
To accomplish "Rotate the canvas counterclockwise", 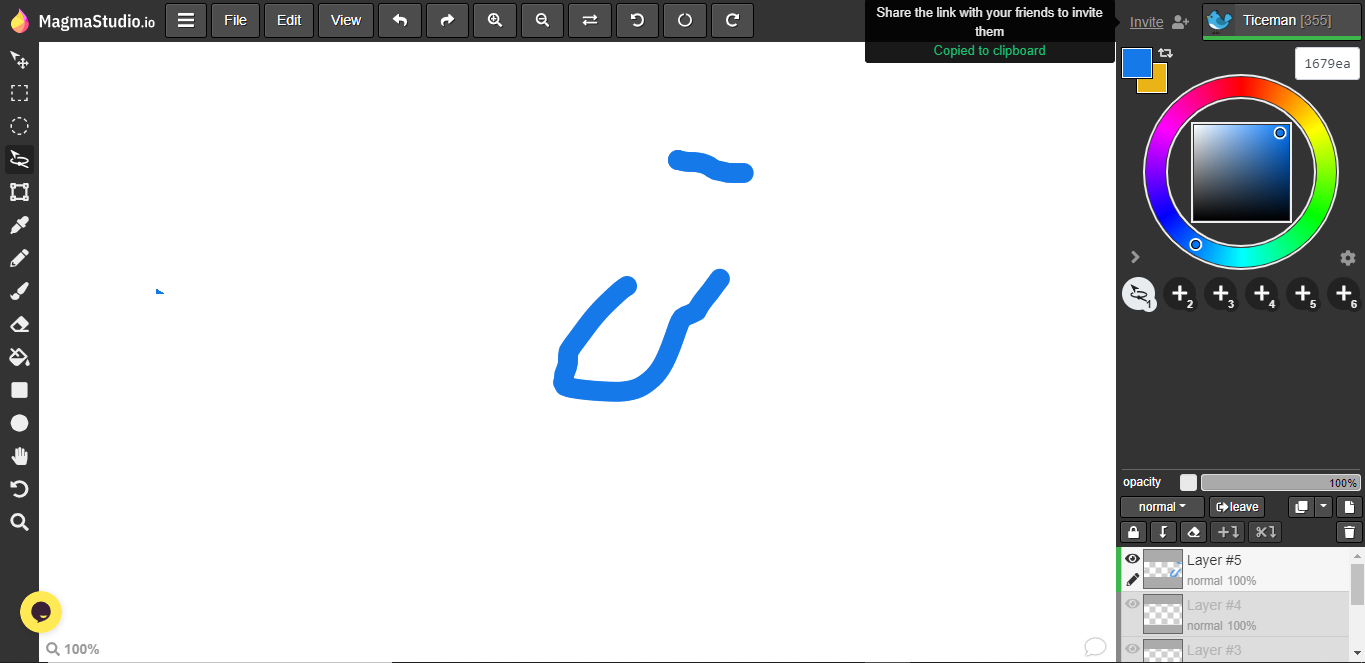I will pos(637,20).
